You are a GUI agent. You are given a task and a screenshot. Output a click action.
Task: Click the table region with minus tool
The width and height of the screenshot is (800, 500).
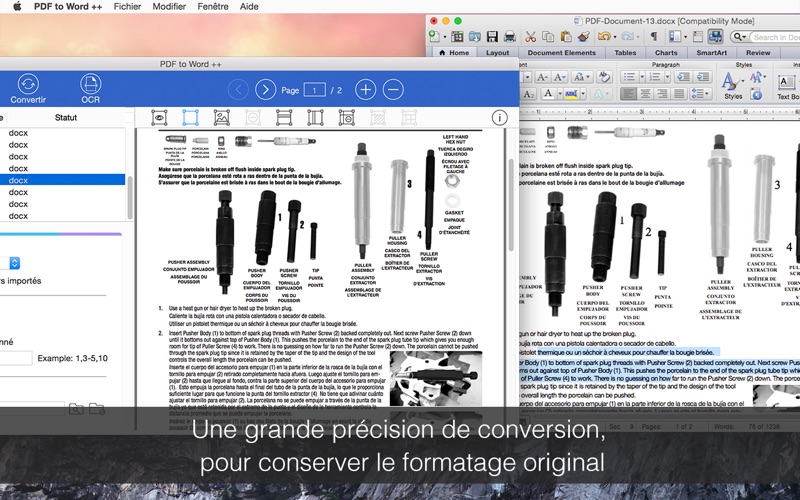click(346, 118)
